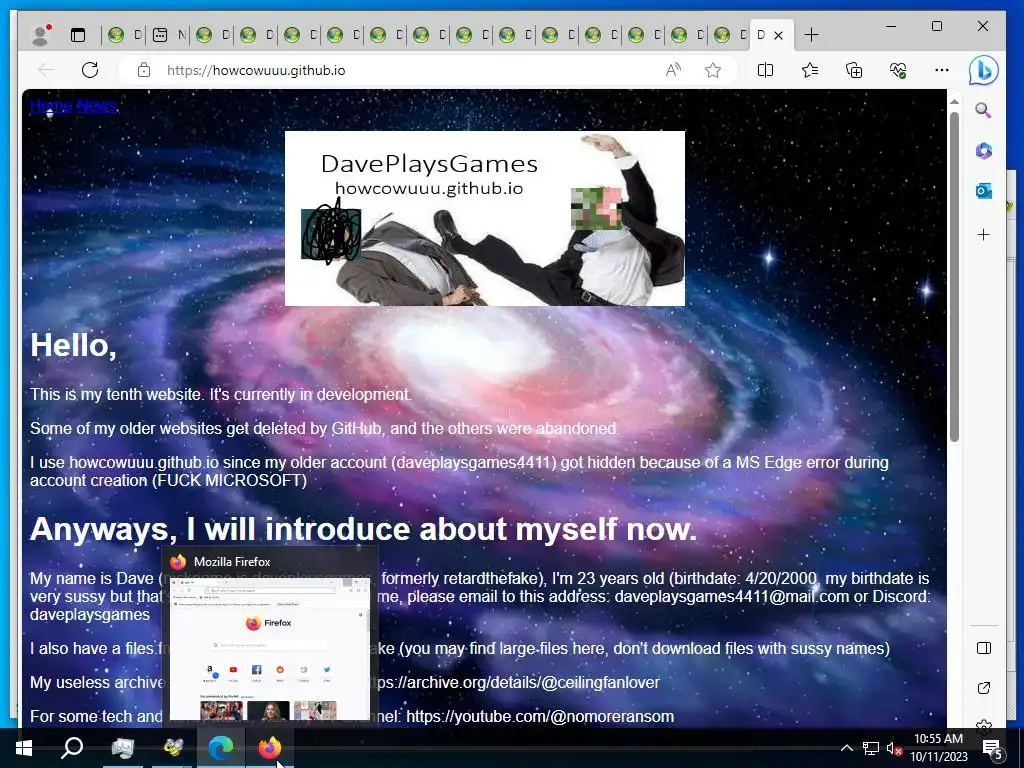Follow the News link on page
The width and height of the screenshot is (1024, 768).
click(x=97, y=106)
